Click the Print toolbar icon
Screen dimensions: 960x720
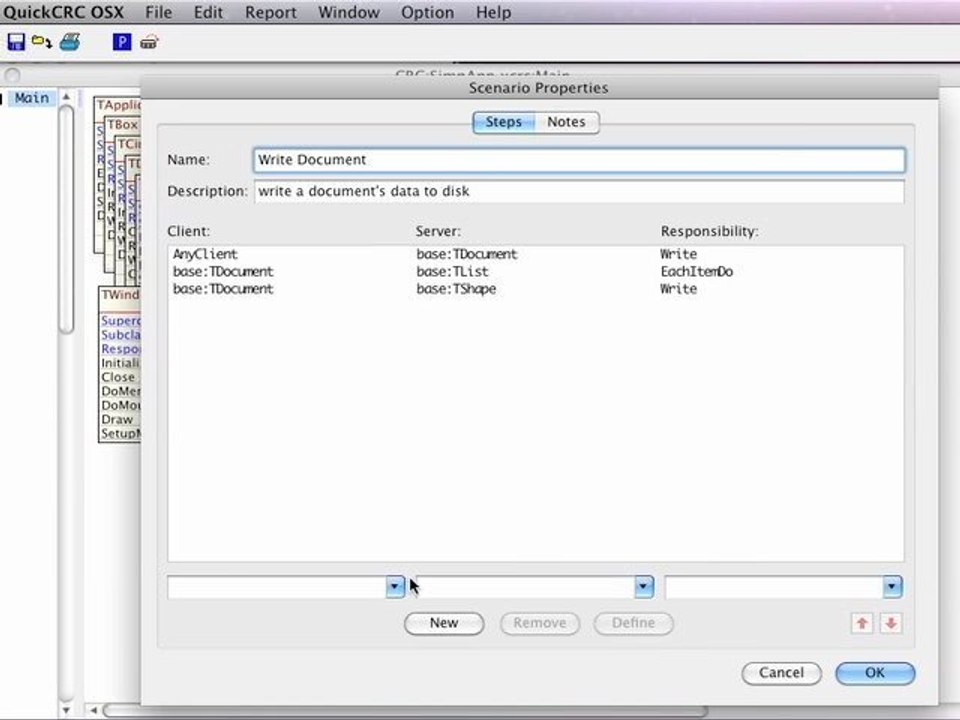coord(70,42)
